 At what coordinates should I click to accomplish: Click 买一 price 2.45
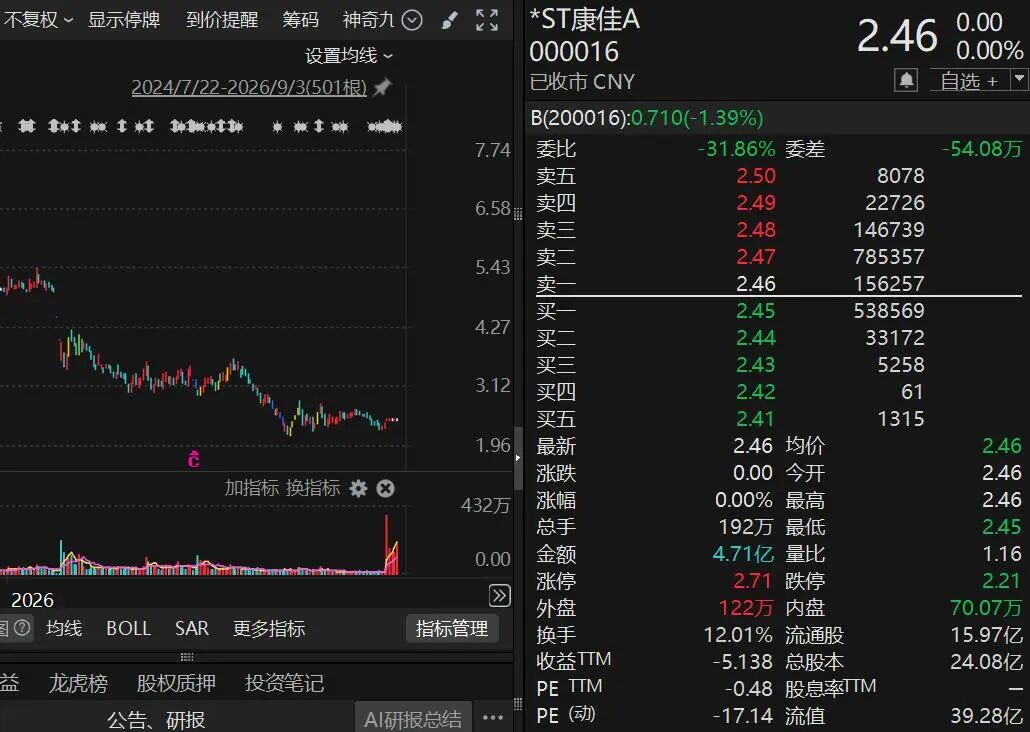click(x=755, y=310)
